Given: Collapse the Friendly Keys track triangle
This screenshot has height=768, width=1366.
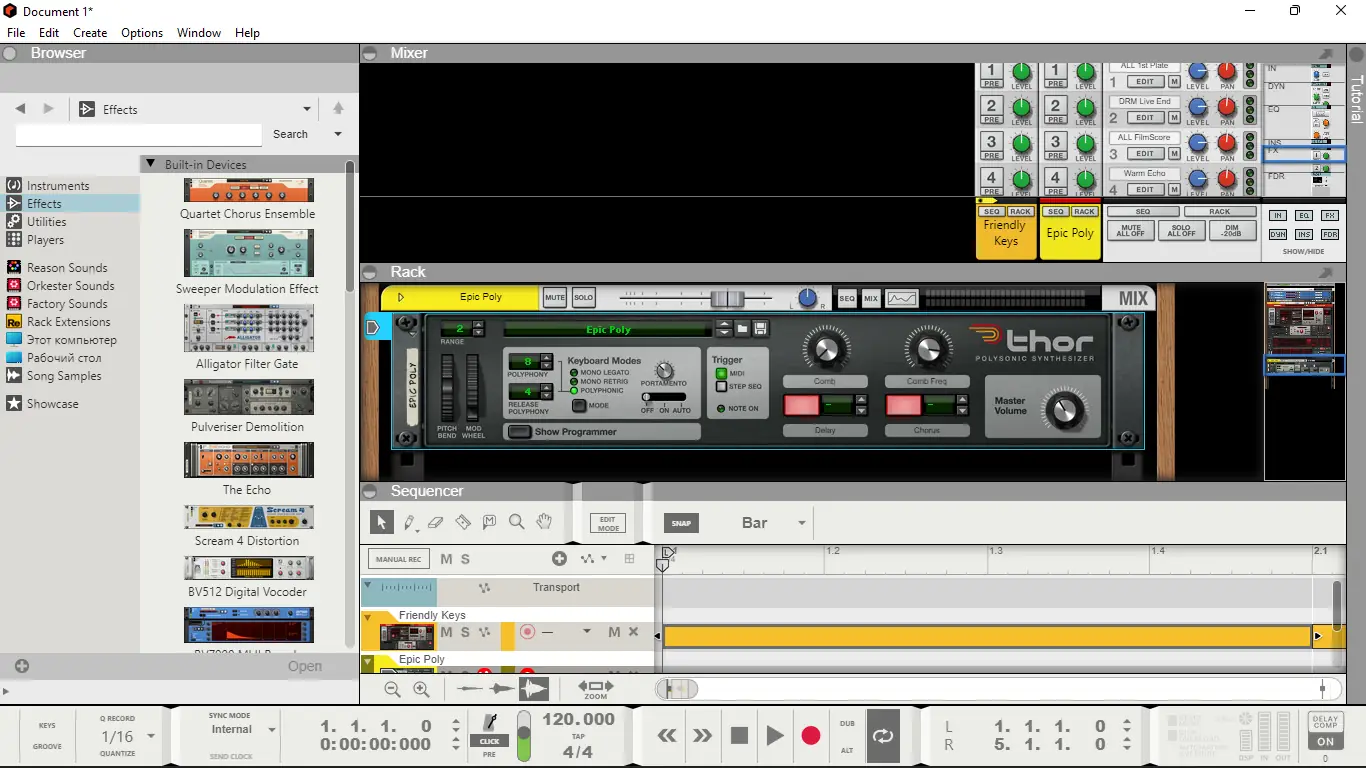Looking at the screenshot, I should [367, 616].
